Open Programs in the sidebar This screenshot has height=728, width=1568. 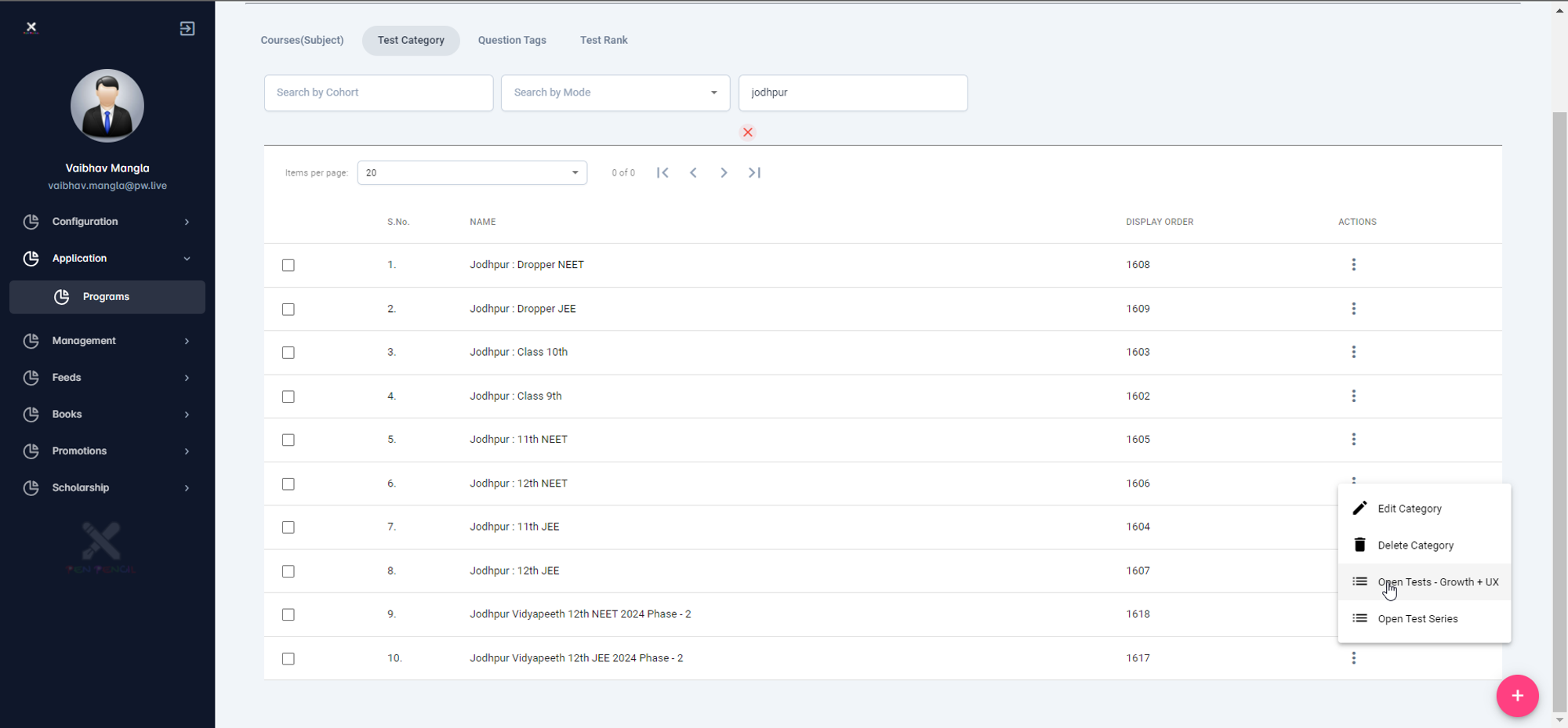[107, 297]
